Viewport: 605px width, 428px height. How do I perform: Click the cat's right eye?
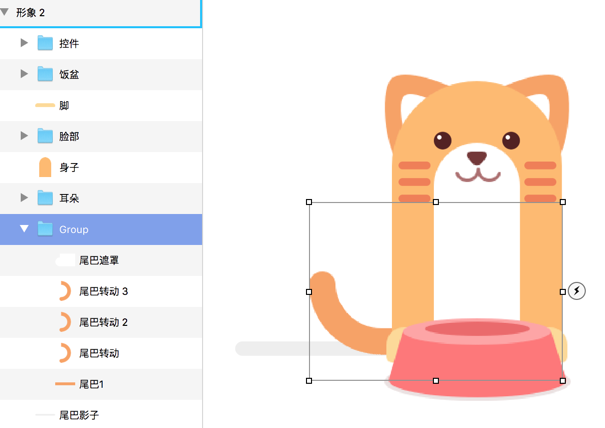(511, 140)
